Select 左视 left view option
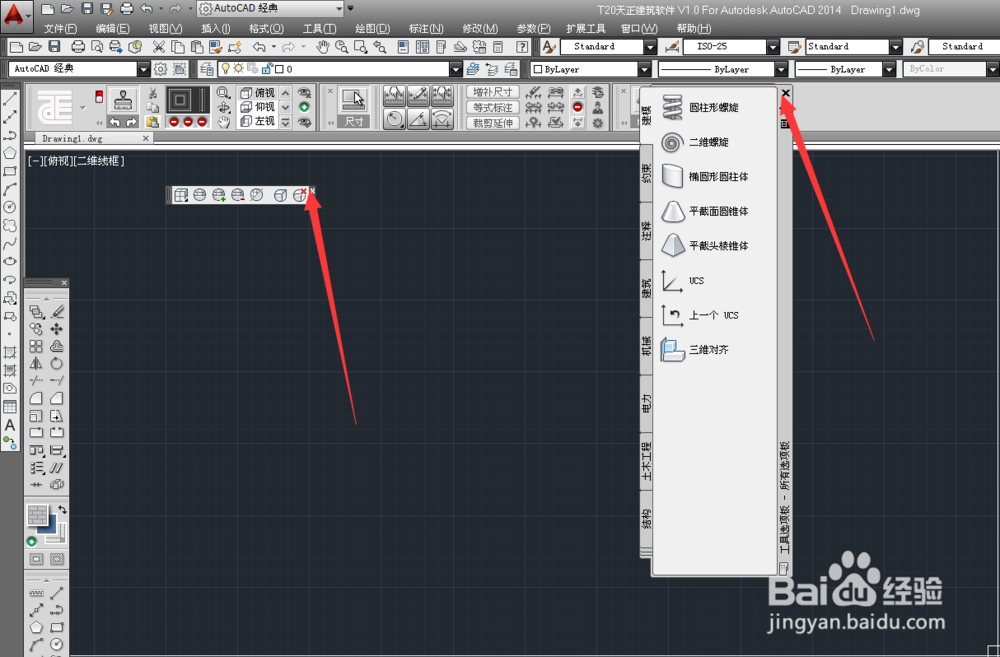The height and width of the screenshot is (657, 1000). [258, 121]
